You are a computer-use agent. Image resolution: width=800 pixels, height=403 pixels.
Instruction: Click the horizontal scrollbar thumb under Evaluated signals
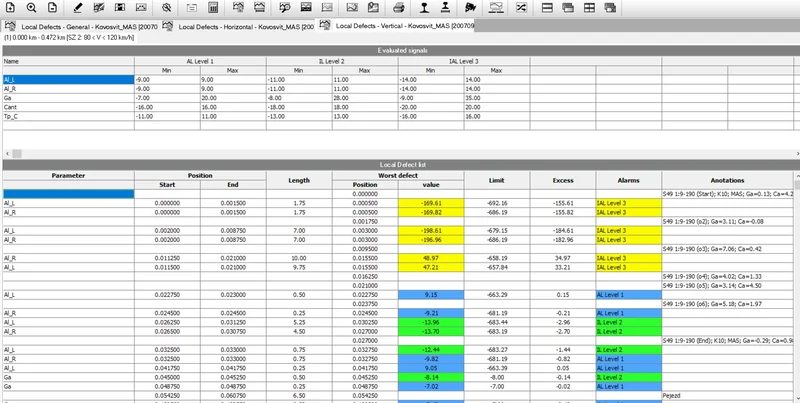click(17, 154)
